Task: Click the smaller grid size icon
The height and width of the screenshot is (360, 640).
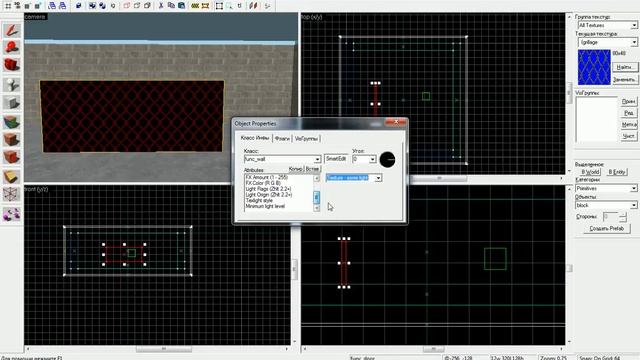Action: (27, 6)
